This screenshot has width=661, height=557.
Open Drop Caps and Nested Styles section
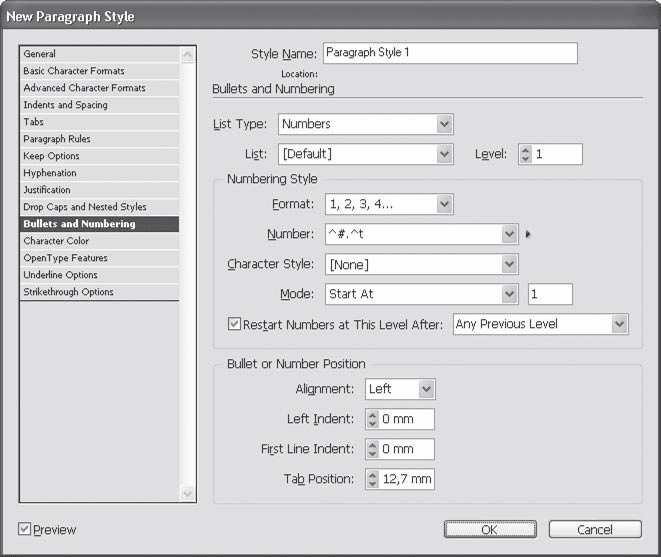click(85, 207)
